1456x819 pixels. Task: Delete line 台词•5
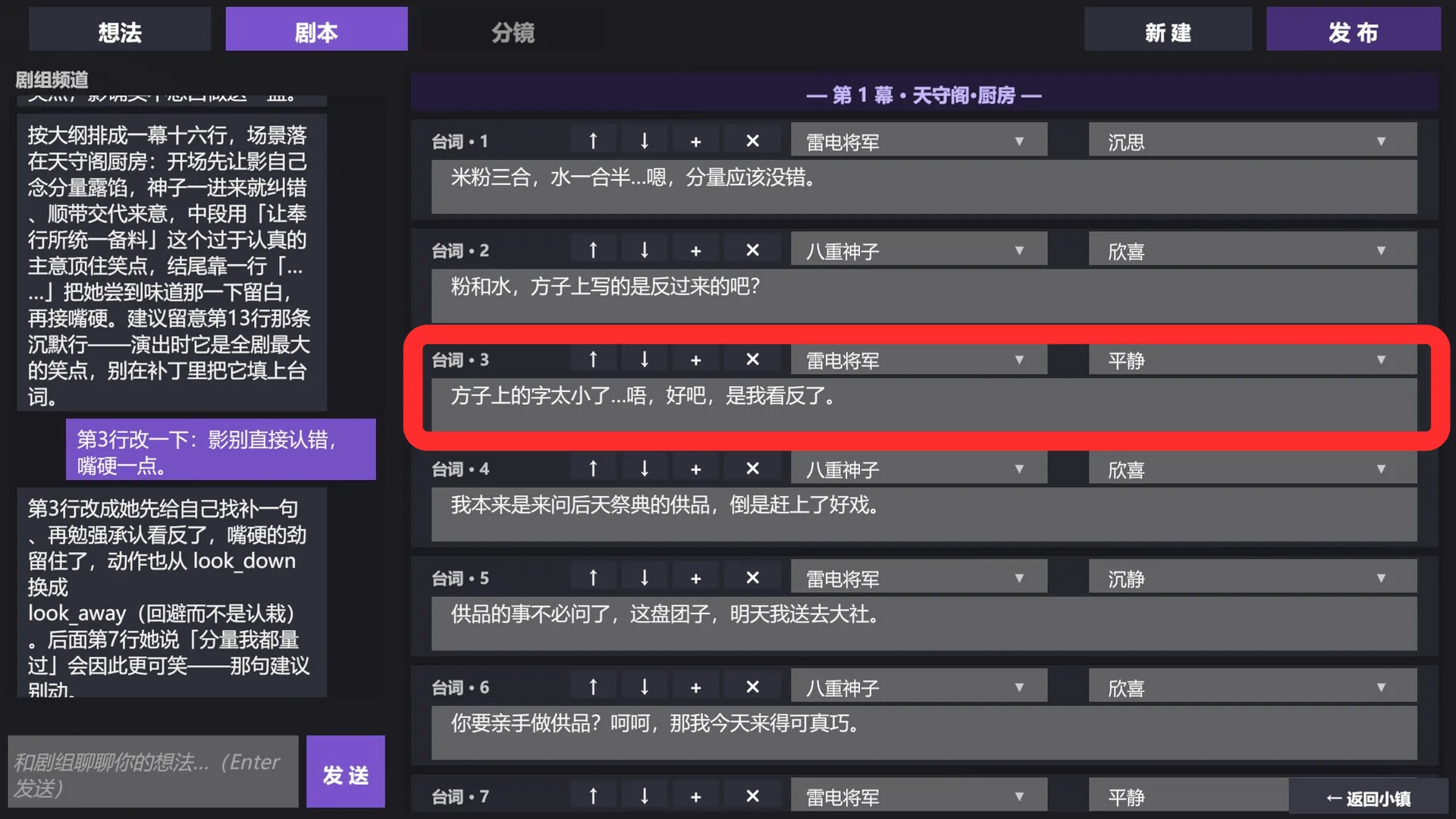tap(752, 578)
